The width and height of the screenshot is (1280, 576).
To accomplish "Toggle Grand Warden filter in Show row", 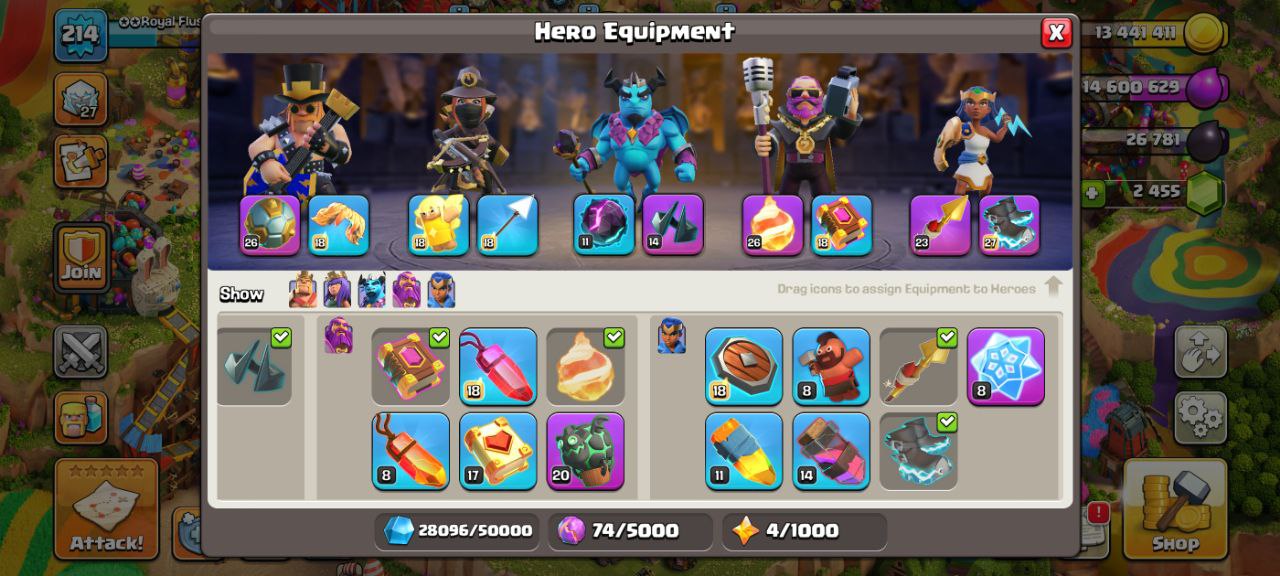I will (406, 290).
